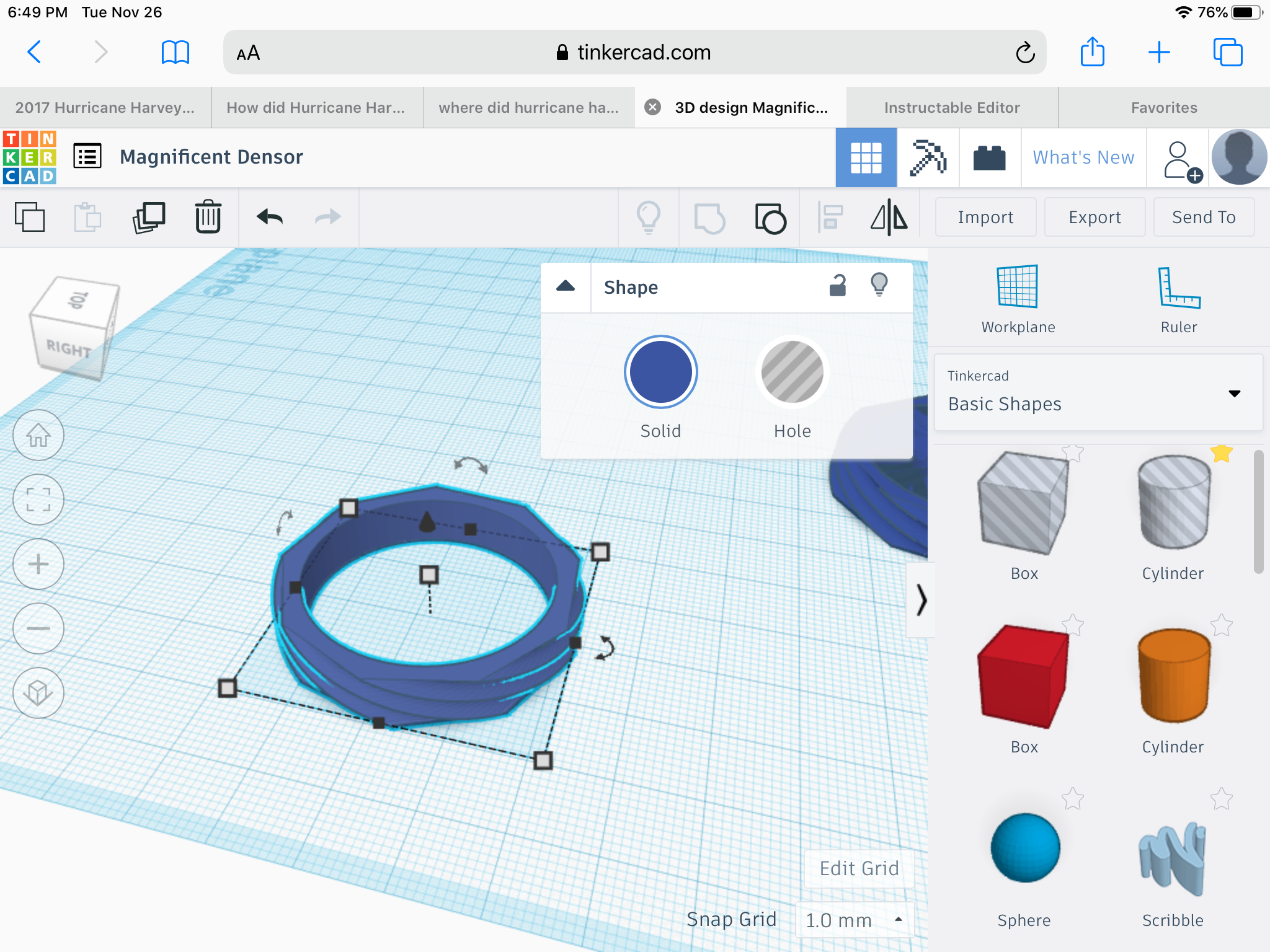Viewport: 1270px width, 952px height.
Task: Undo the last action
Action: 270,216
